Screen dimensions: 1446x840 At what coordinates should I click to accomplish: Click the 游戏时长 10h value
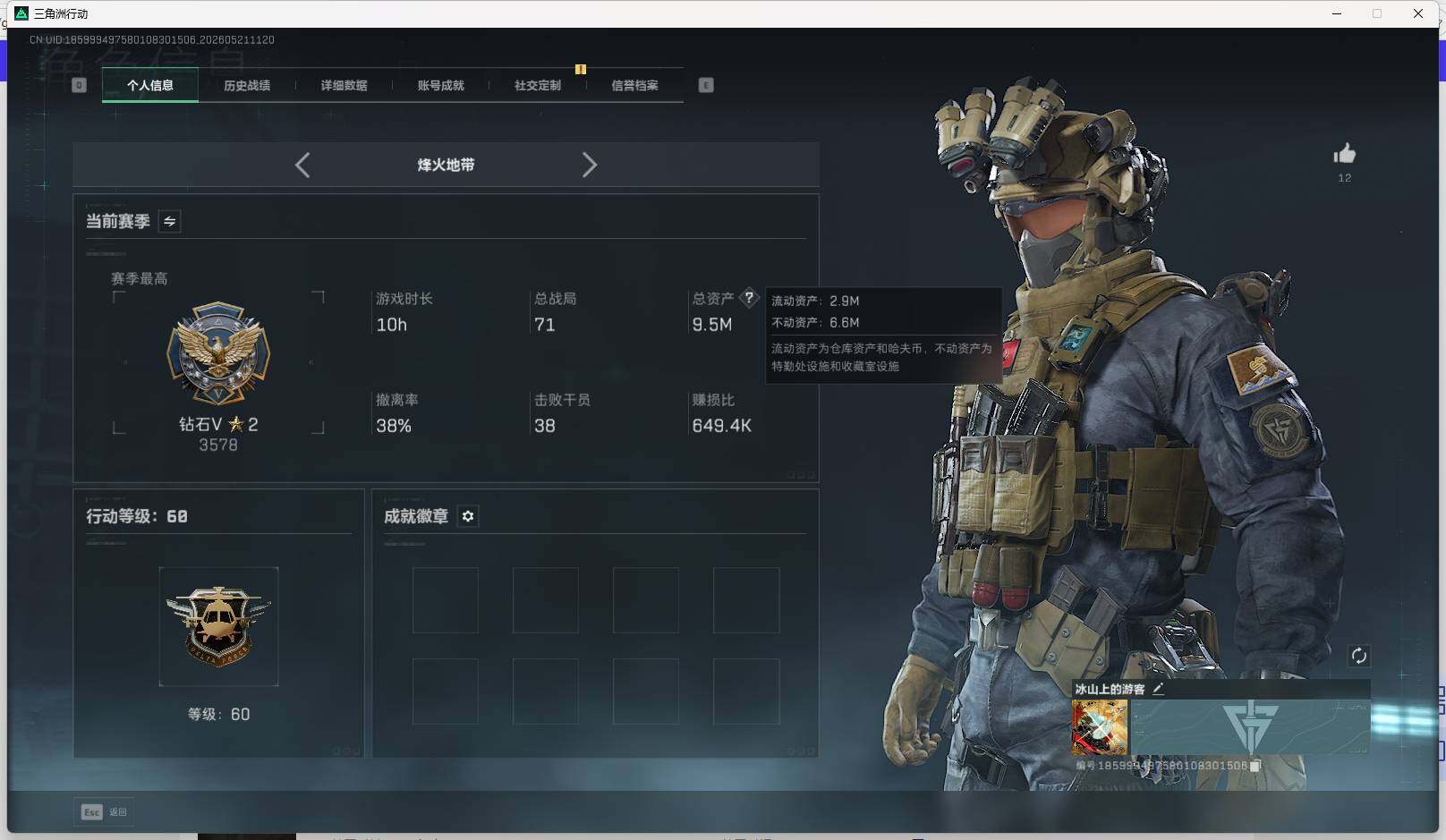(x=392, y=325)
